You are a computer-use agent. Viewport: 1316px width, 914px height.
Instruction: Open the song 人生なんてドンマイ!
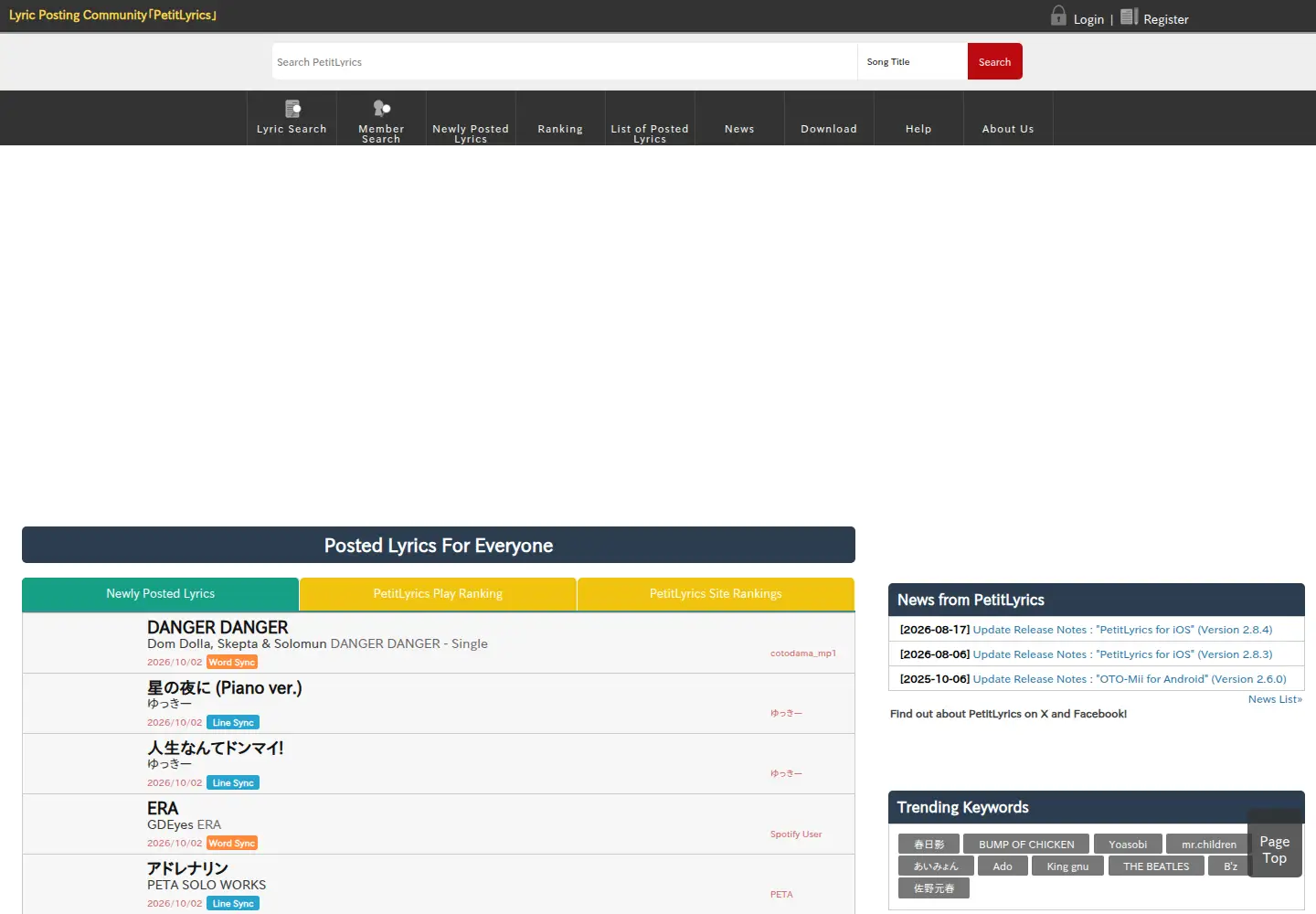coord(216,748)
